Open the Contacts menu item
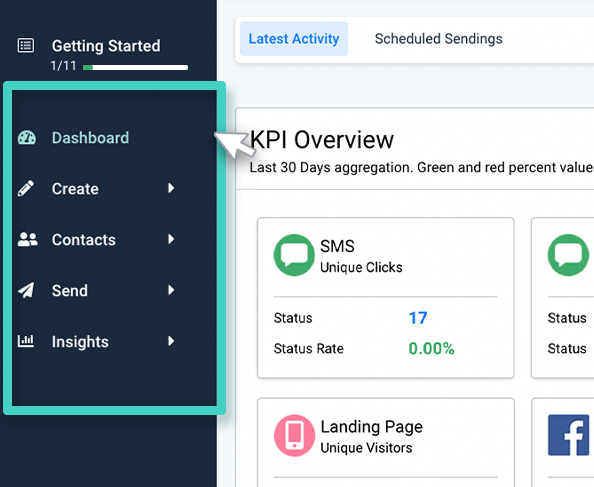Viewport: 594px width, 487px height. pos(84,240)
